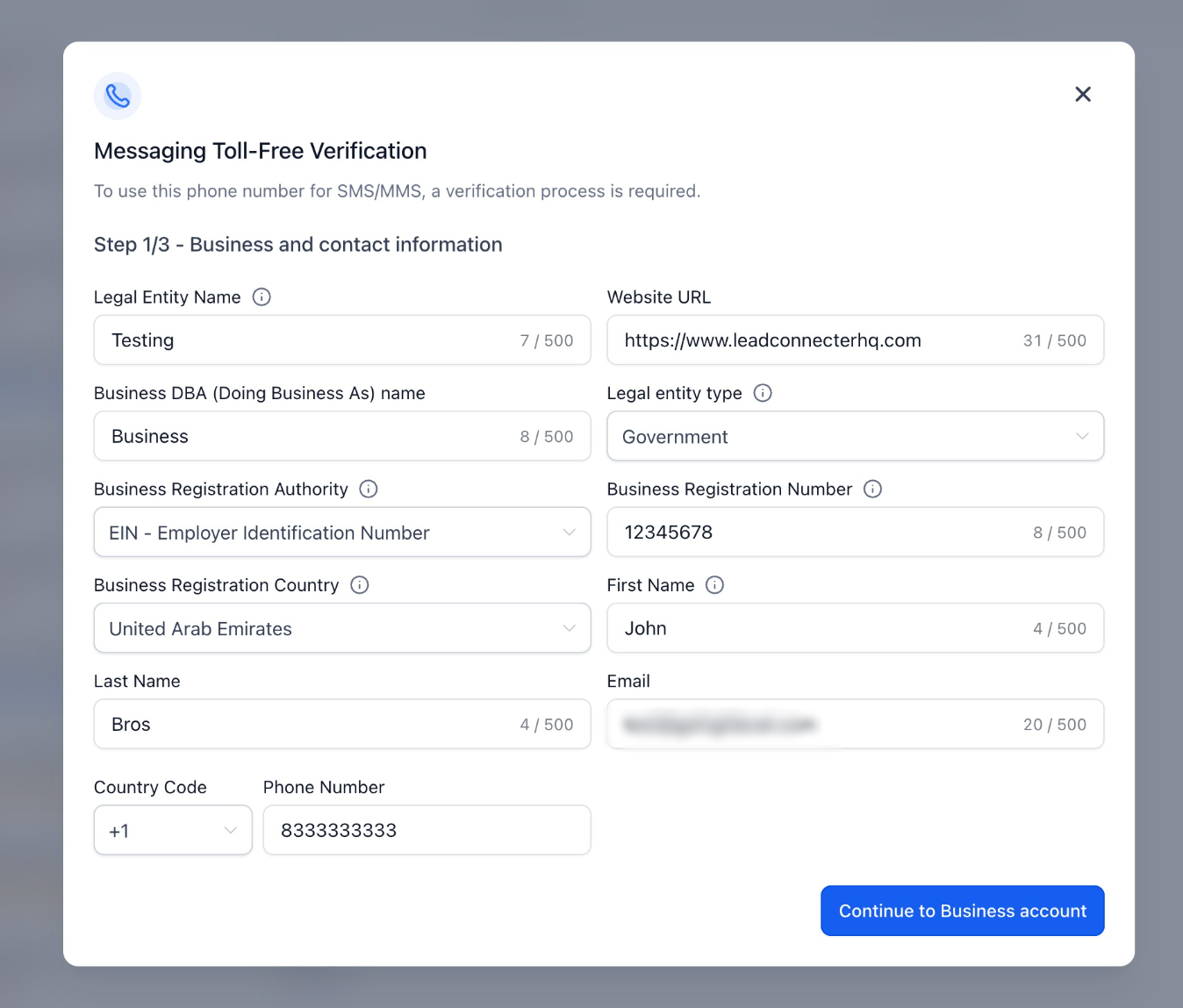
Task: Close the Toll-Free Verification dialog
Action: pyautogui.click(x=1083, y=95)
